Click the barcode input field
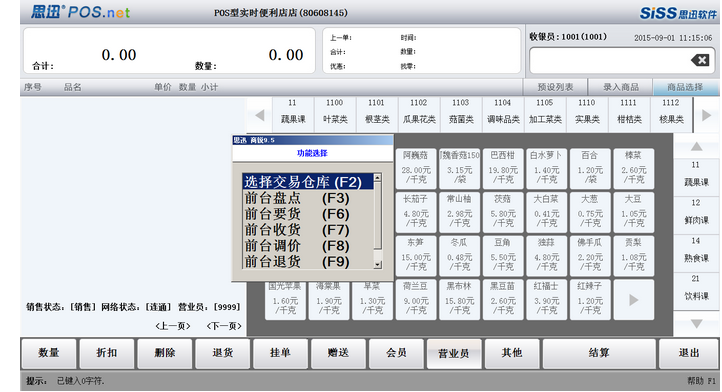 [x=622, y=60]
